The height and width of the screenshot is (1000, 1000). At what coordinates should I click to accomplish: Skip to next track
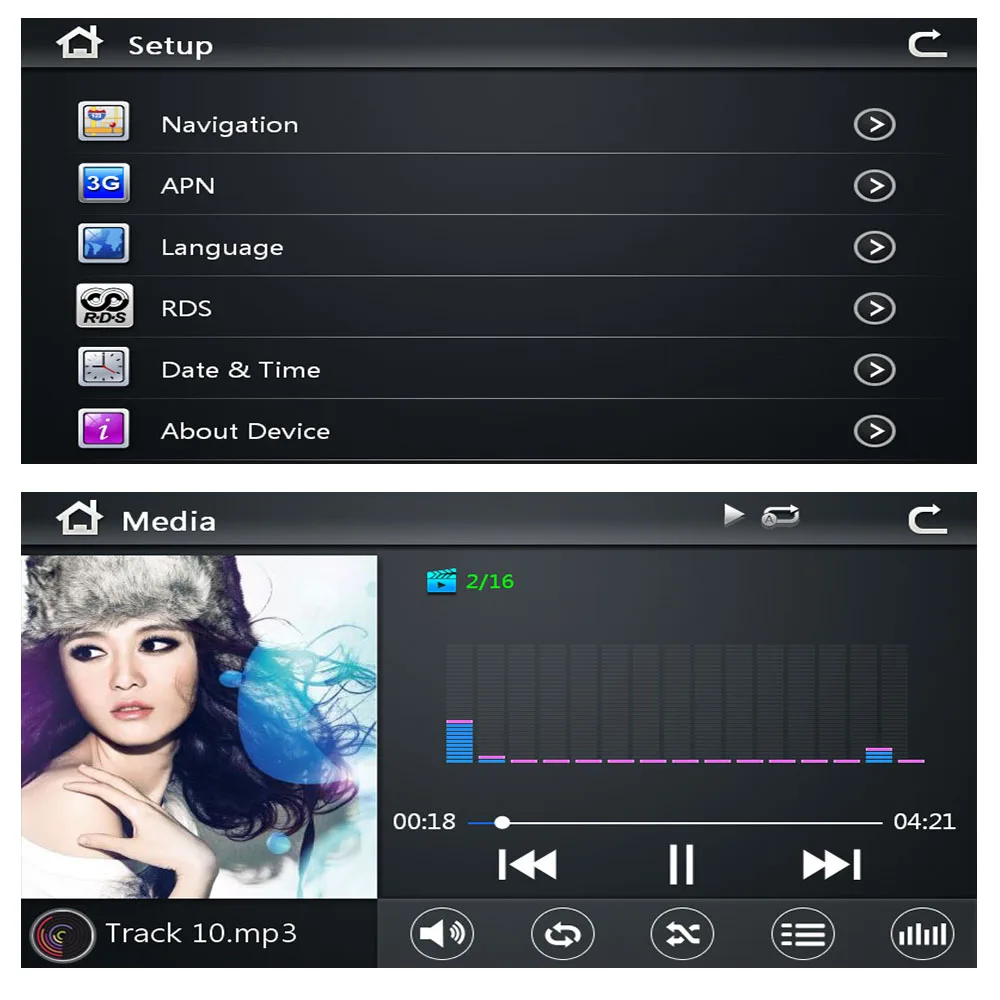click(832, 865)
